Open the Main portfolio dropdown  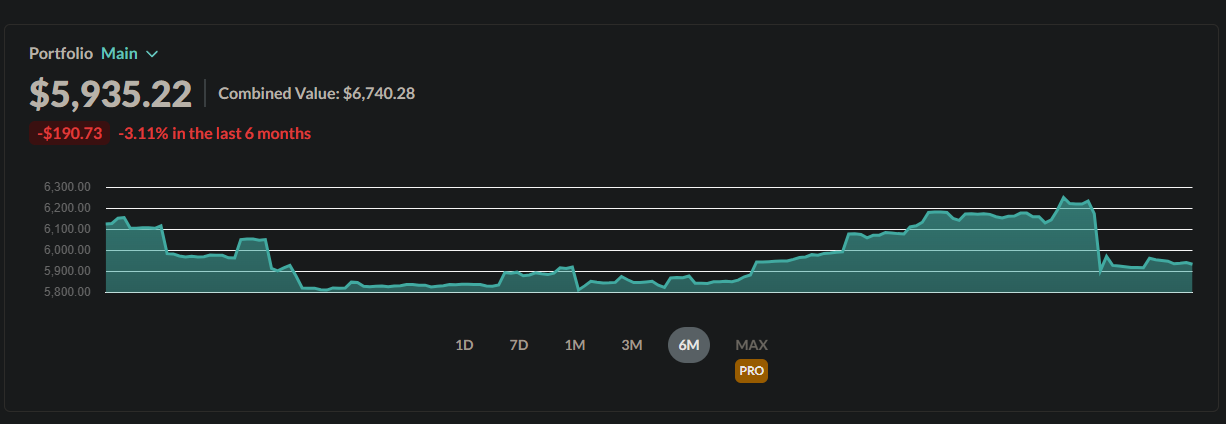coord(129,54)
